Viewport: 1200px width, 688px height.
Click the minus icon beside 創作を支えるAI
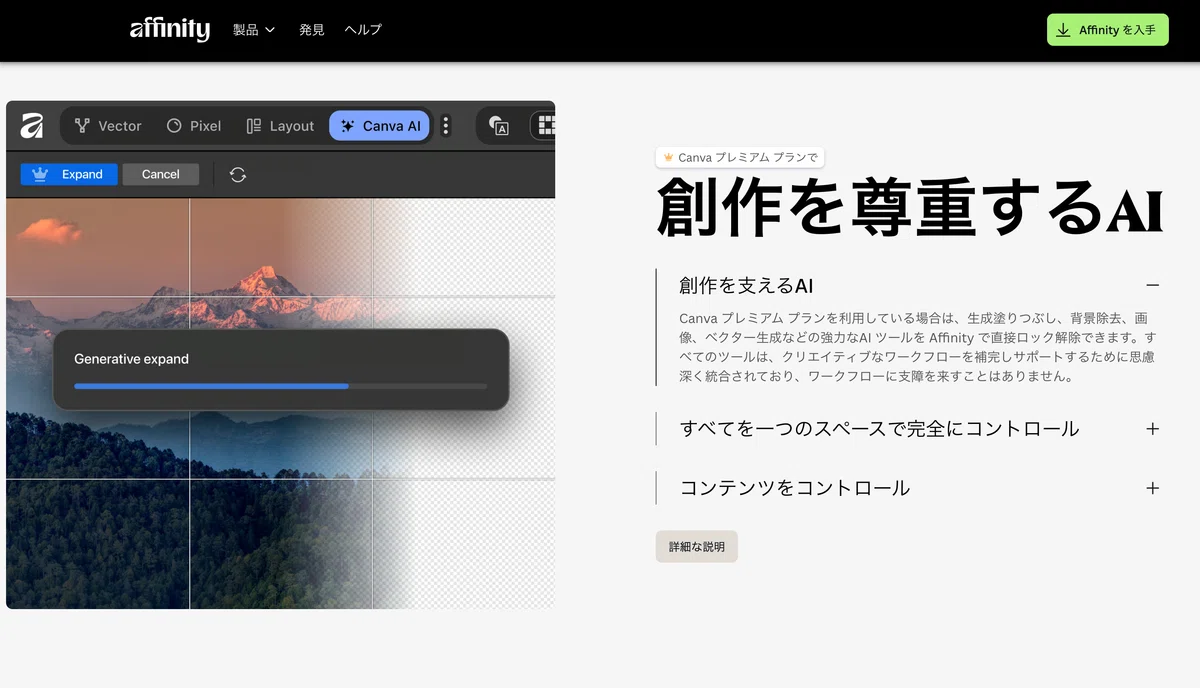click(x=1153, y=286)
